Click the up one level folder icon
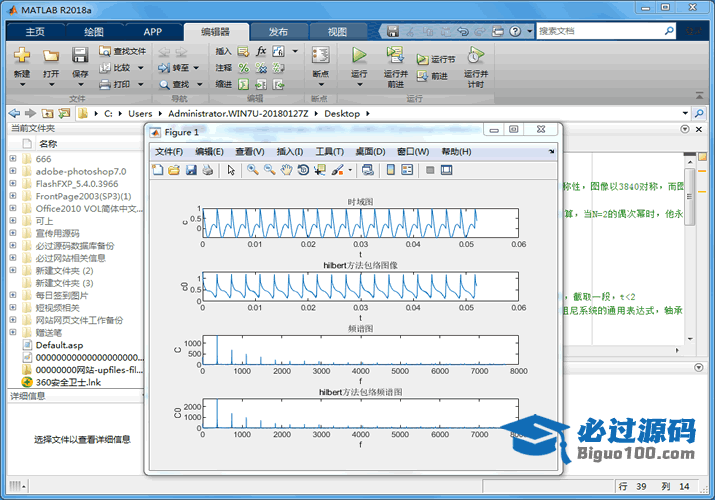 47,113
